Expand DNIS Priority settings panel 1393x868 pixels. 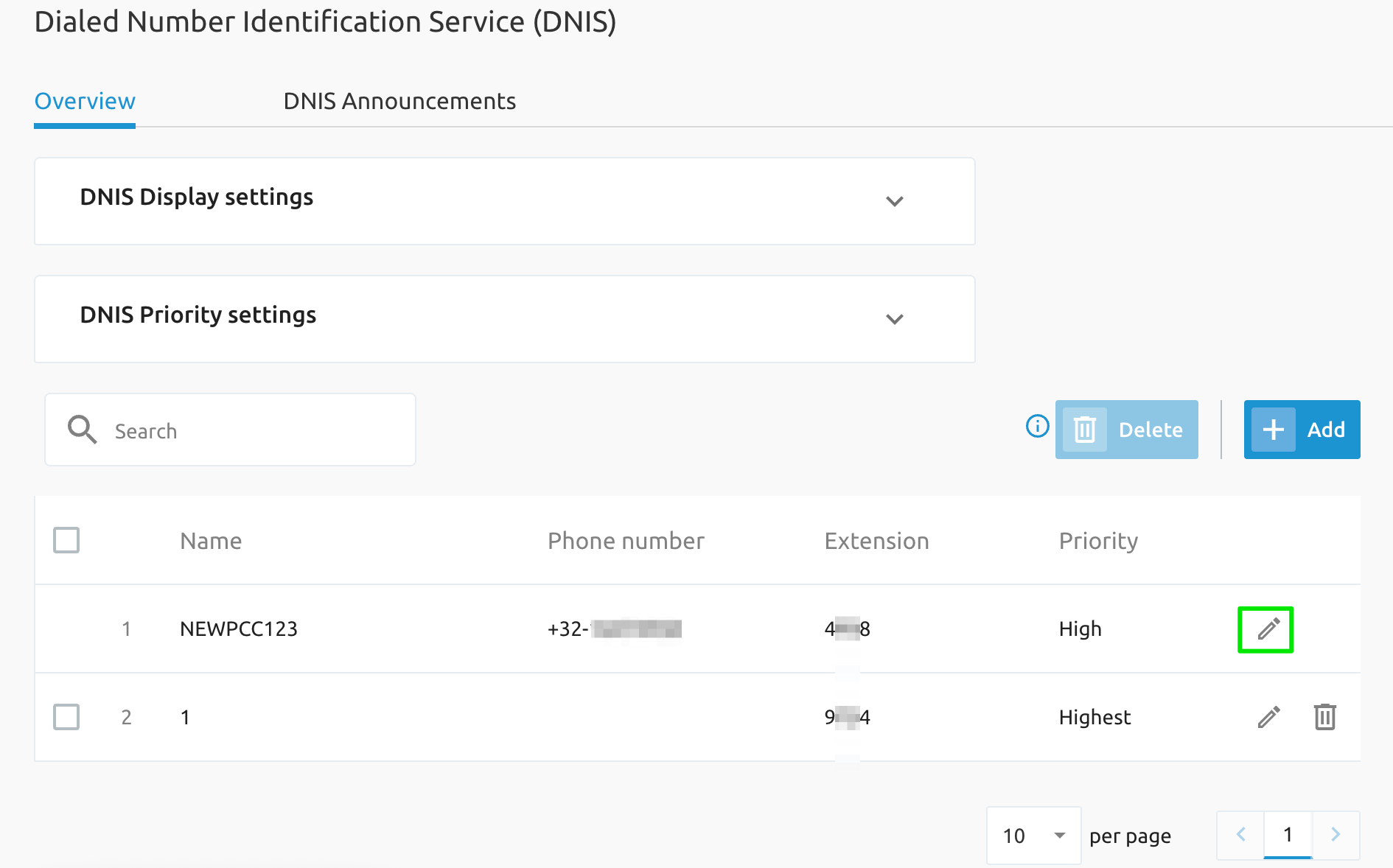(894, 319)
